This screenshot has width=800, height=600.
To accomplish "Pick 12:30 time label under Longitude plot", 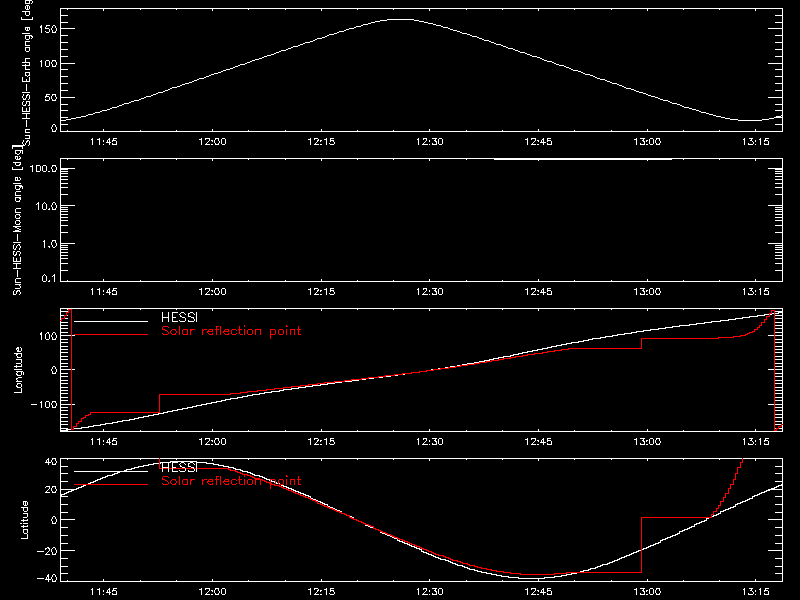I will click(x=430, y=442).
